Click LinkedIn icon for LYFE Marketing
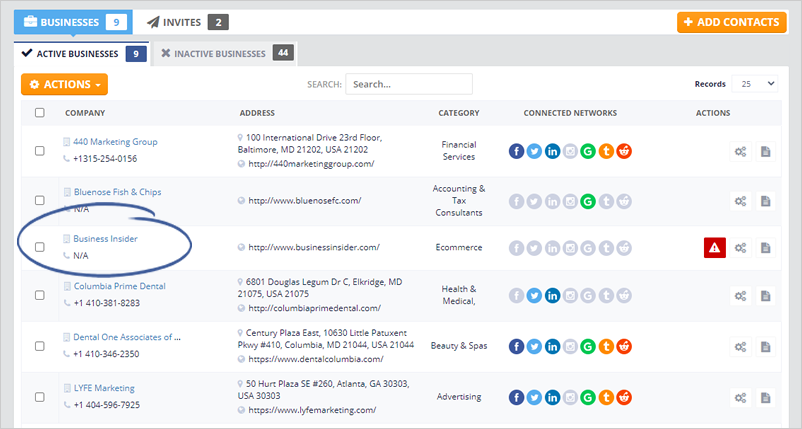Image resolution: width=802 pixels, height=429 pixels. [x=552, y=397]
